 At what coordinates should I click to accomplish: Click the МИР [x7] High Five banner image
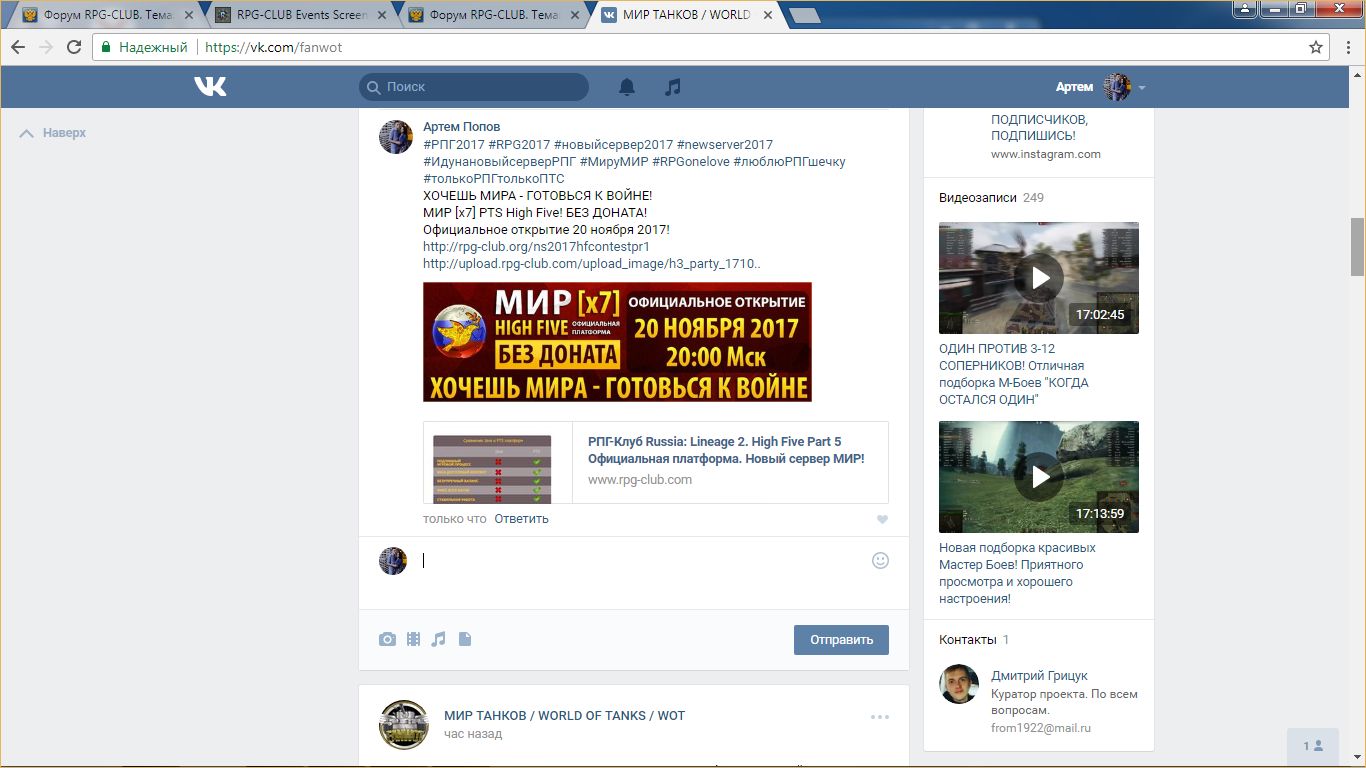[x=617, y=342]
